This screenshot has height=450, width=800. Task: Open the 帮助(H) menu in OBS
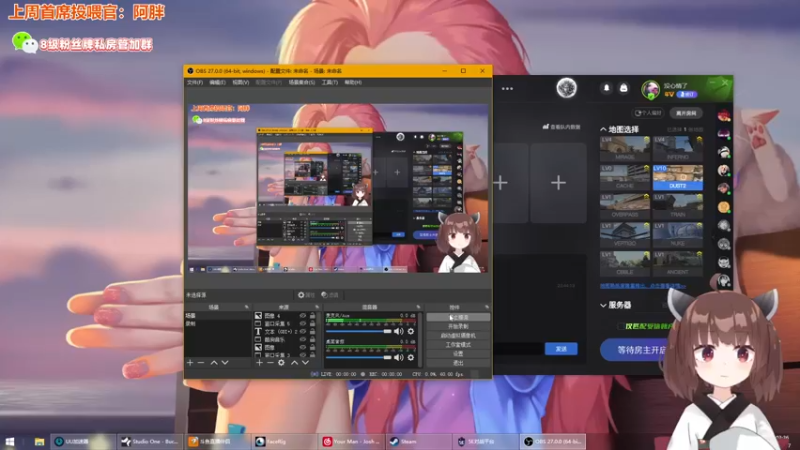353,82
